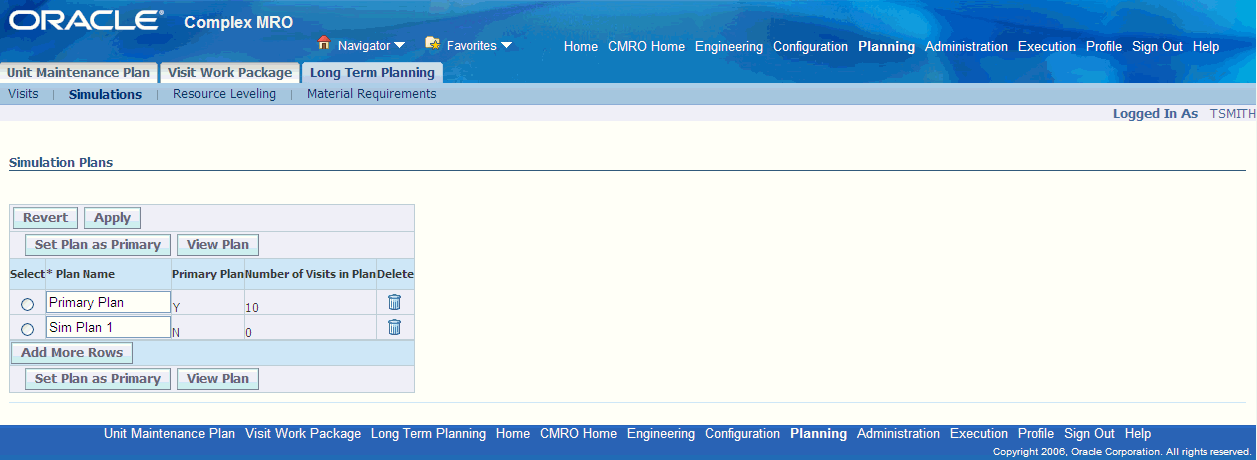The width and height of the screenshot is (1257, 460).
Task: Open the Navigator dropdown menu
Action: (x=371, y=46)
